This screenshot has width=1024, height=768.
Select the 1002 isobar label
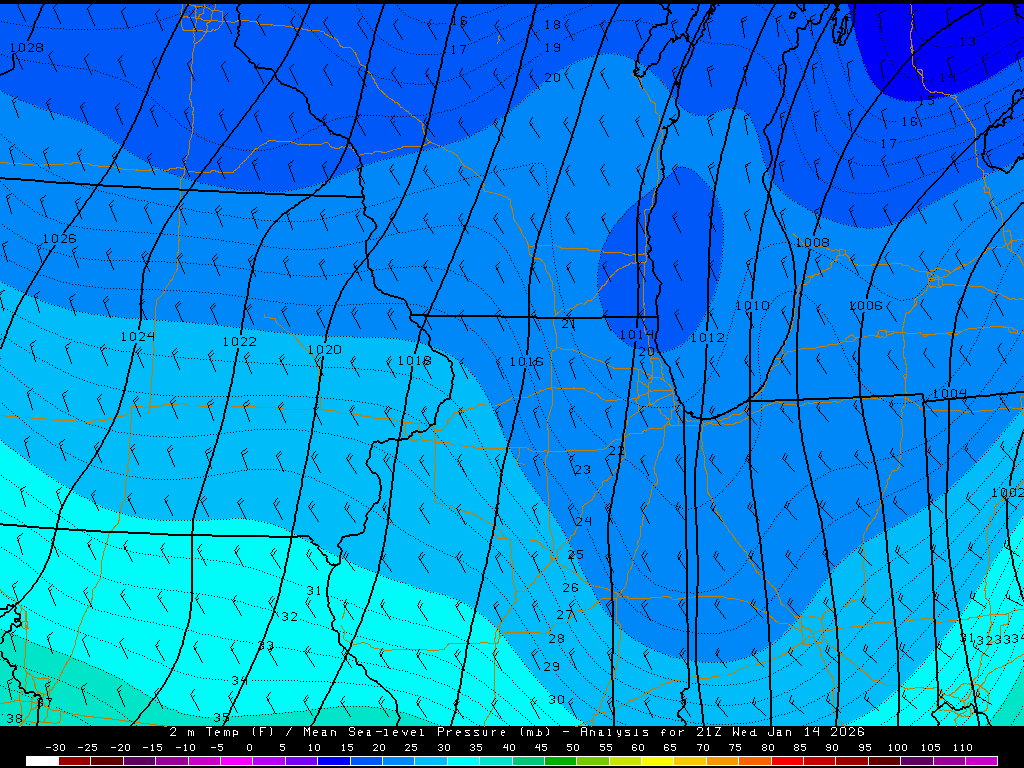coord(1007,492)
